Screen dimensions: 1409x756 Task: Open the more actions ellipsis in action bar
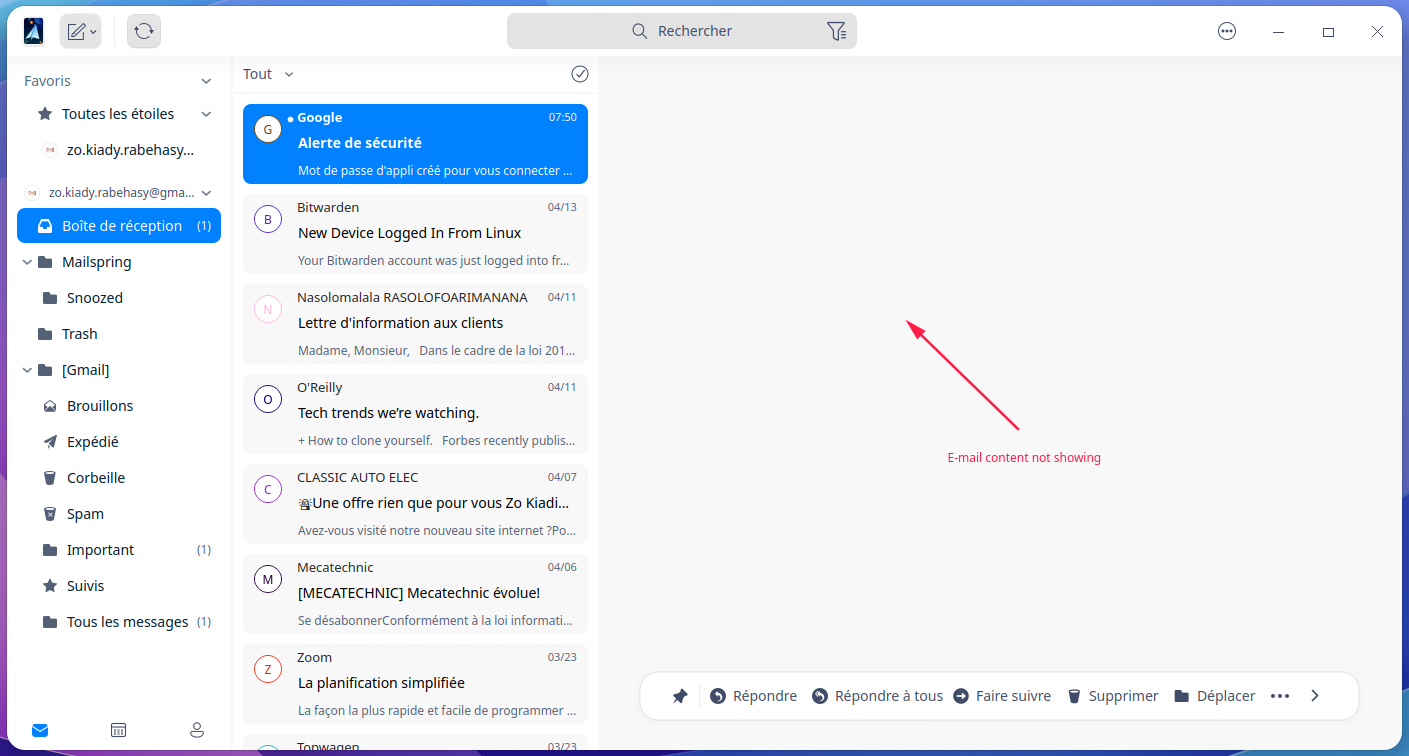(1280, 696)
